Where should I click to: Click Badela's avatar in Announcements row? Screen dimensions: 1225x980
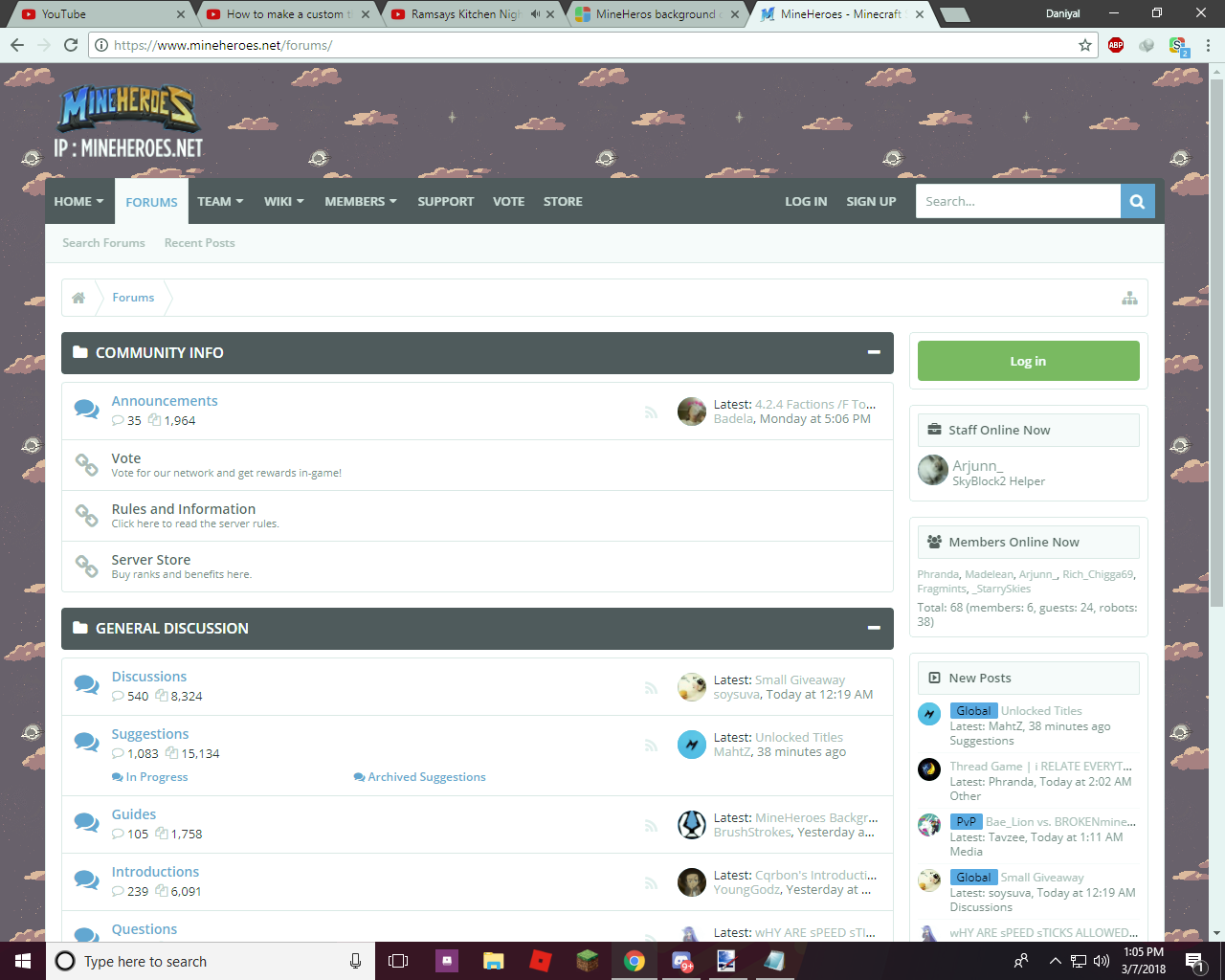692,412
